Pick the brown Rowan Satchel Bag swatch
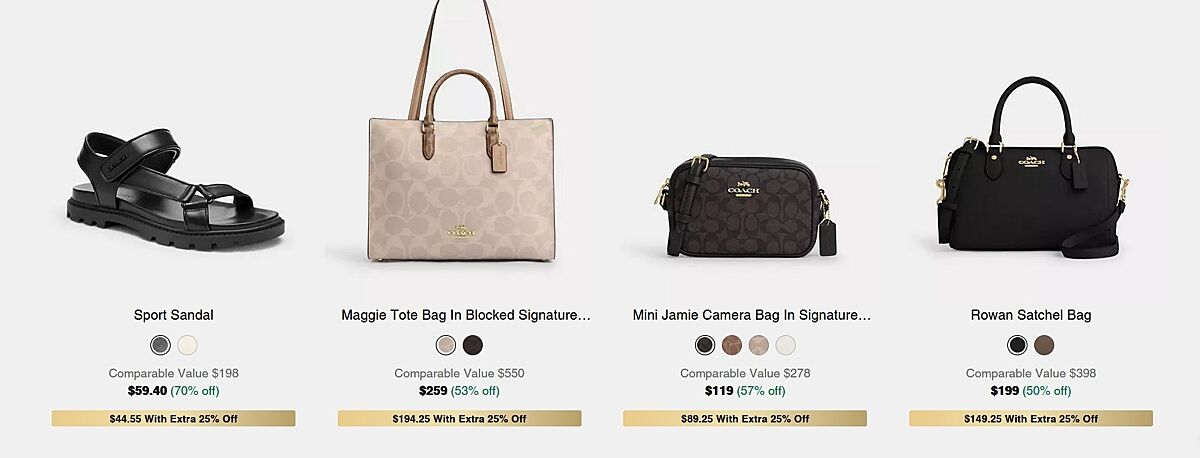The image size is (1200, 458). click(x=1044, y=345)
